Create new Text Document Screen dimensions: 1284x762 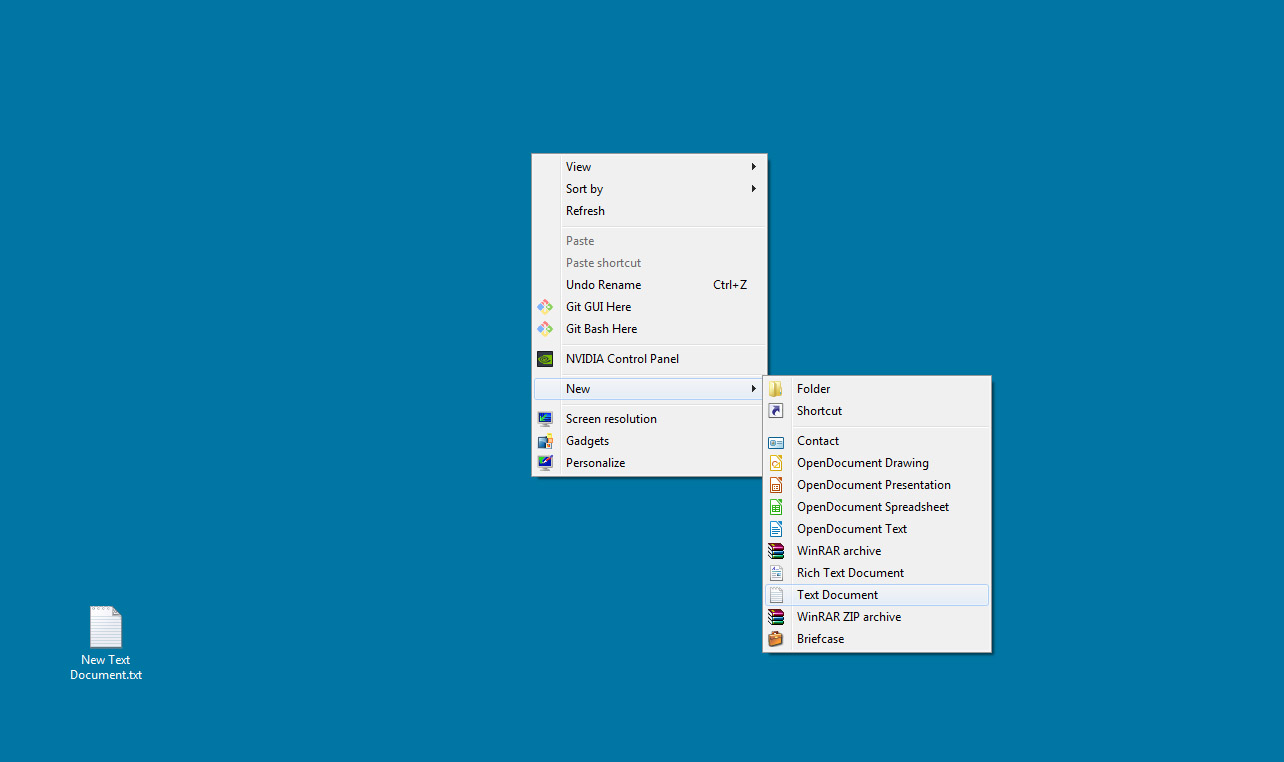877,595
